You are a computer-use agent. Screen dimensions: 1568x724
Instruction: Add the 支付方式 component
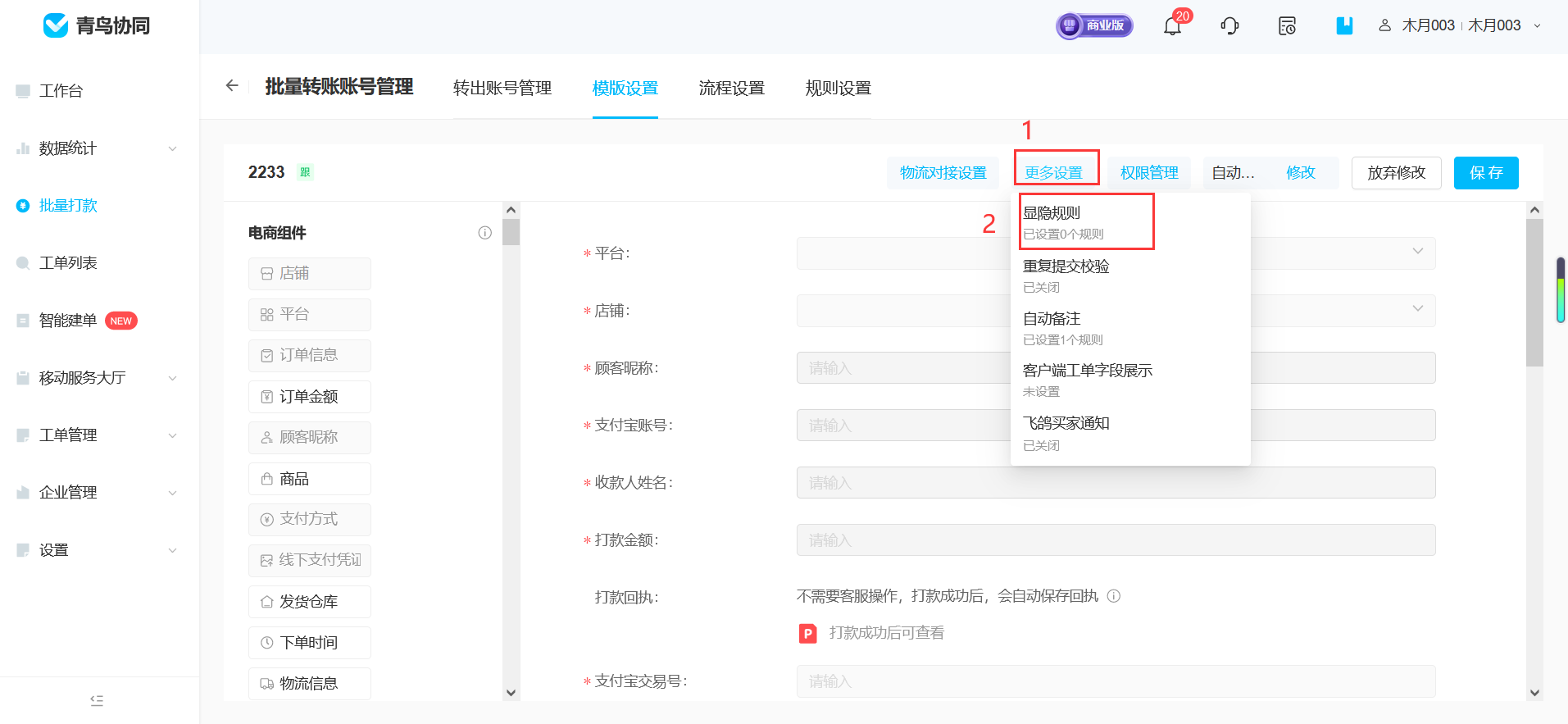click(x=310, y=520)
